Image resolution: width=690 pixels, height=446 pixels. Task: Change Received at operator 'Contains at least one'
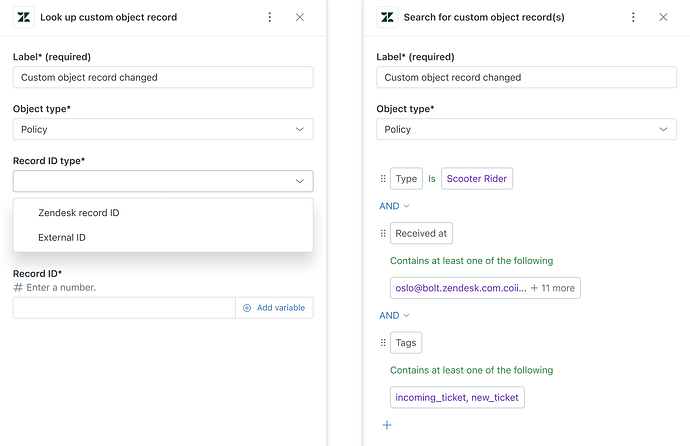coord(471,261)
